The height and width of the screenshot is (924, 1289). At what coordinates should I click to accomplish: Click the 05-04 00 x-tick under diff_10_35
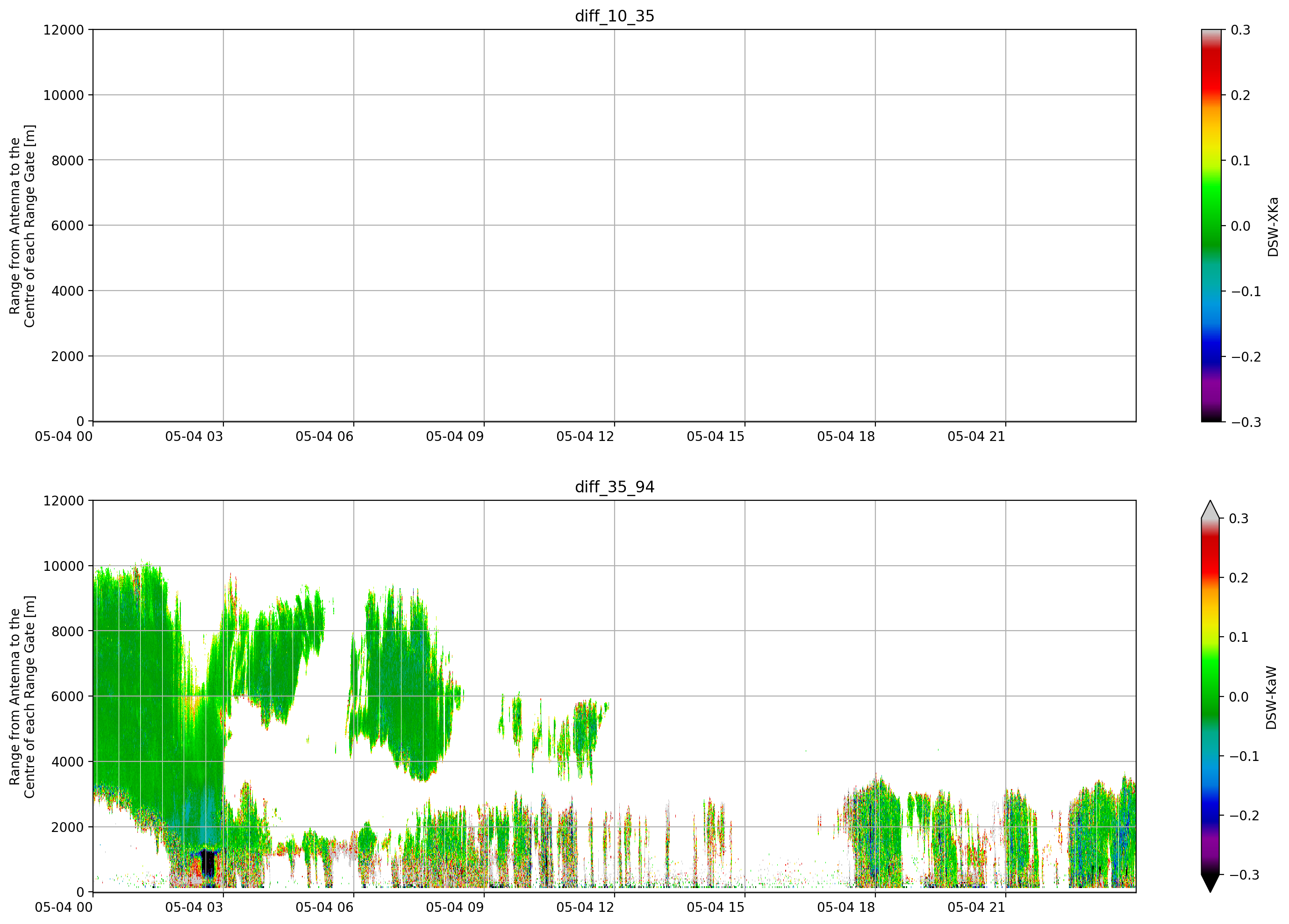coord(64,437)
